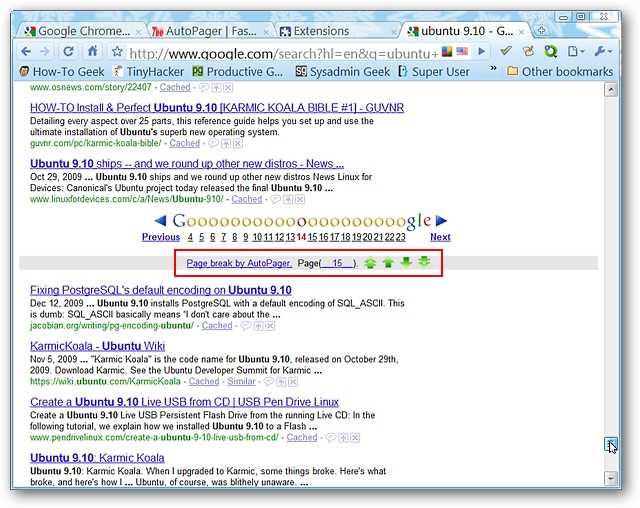Jump to top with AutoPager double-up arrow
Screen dimensions: 640x508
(370, 263)
